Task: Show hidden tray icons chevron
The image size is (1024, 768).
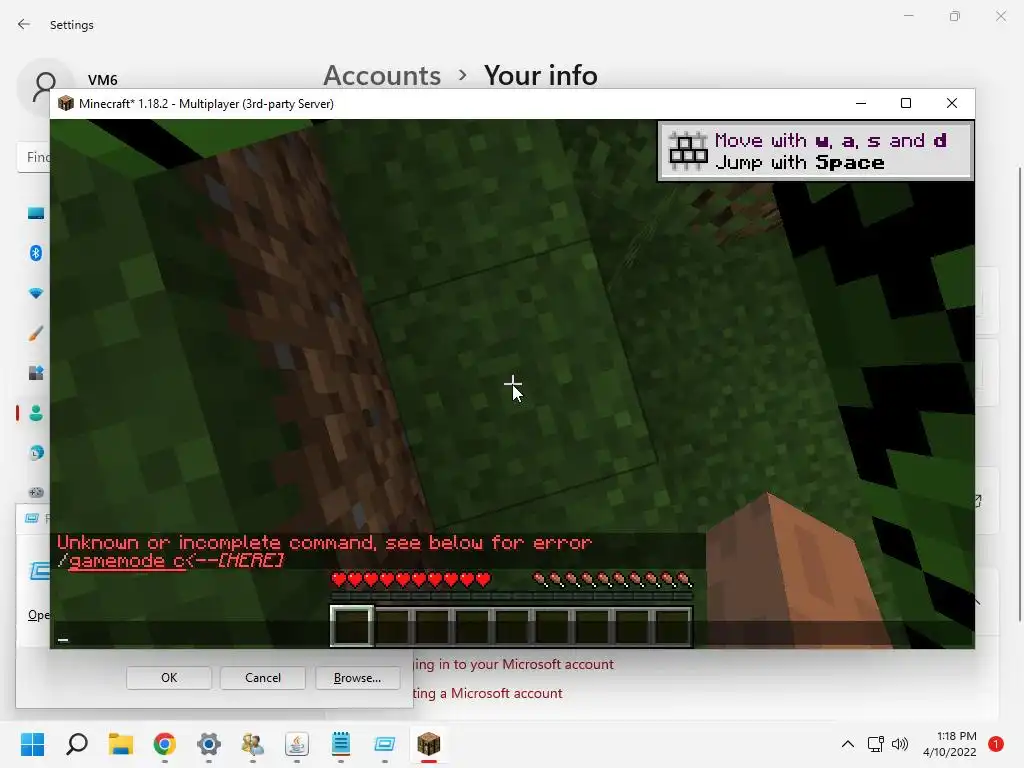Action: tap(848, 744)
